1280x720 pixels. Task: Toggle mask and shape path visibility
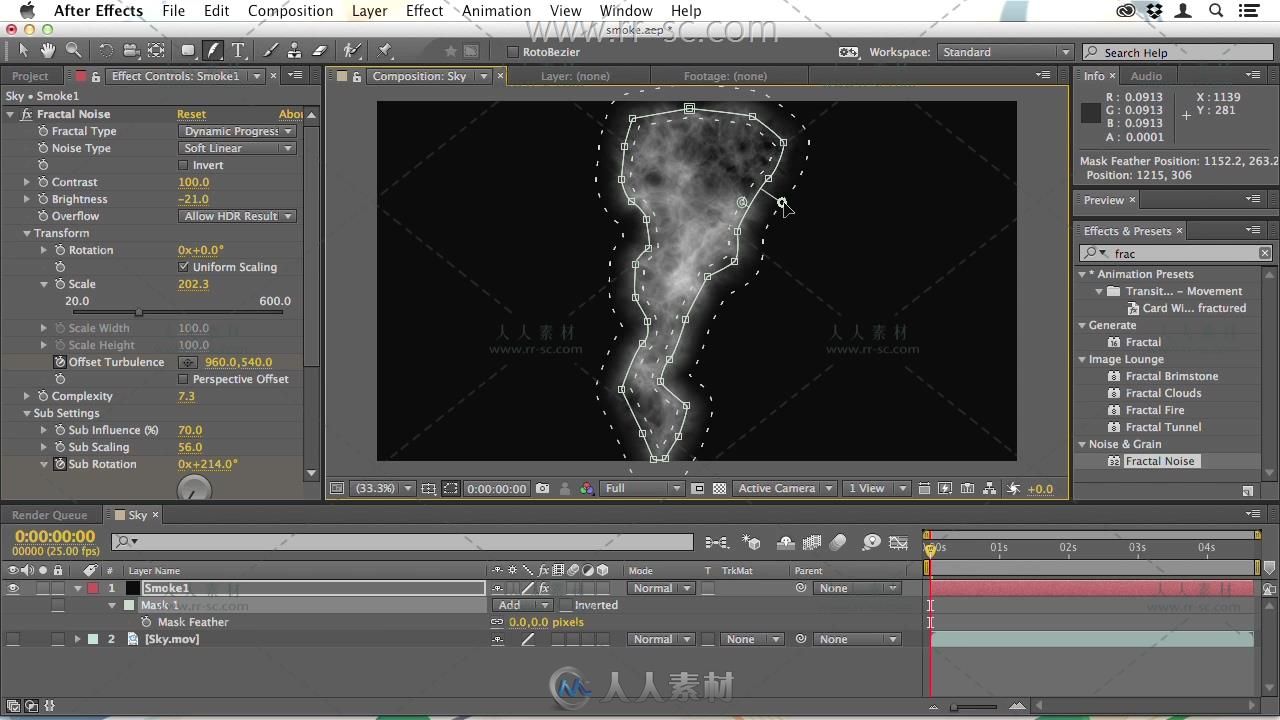[x=451, y=488]
